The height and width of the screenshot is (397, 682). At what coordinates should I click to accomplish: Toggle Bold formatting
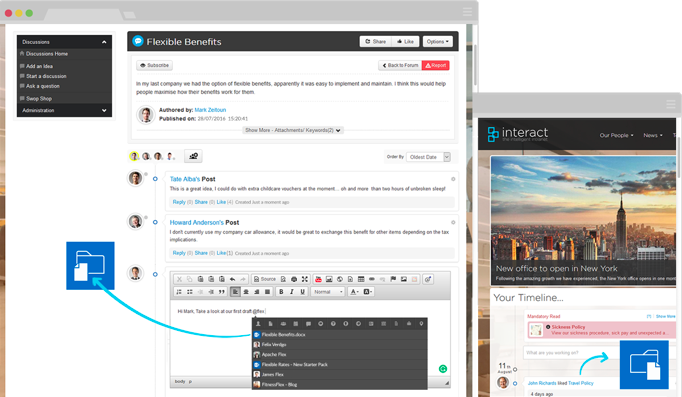281,292
